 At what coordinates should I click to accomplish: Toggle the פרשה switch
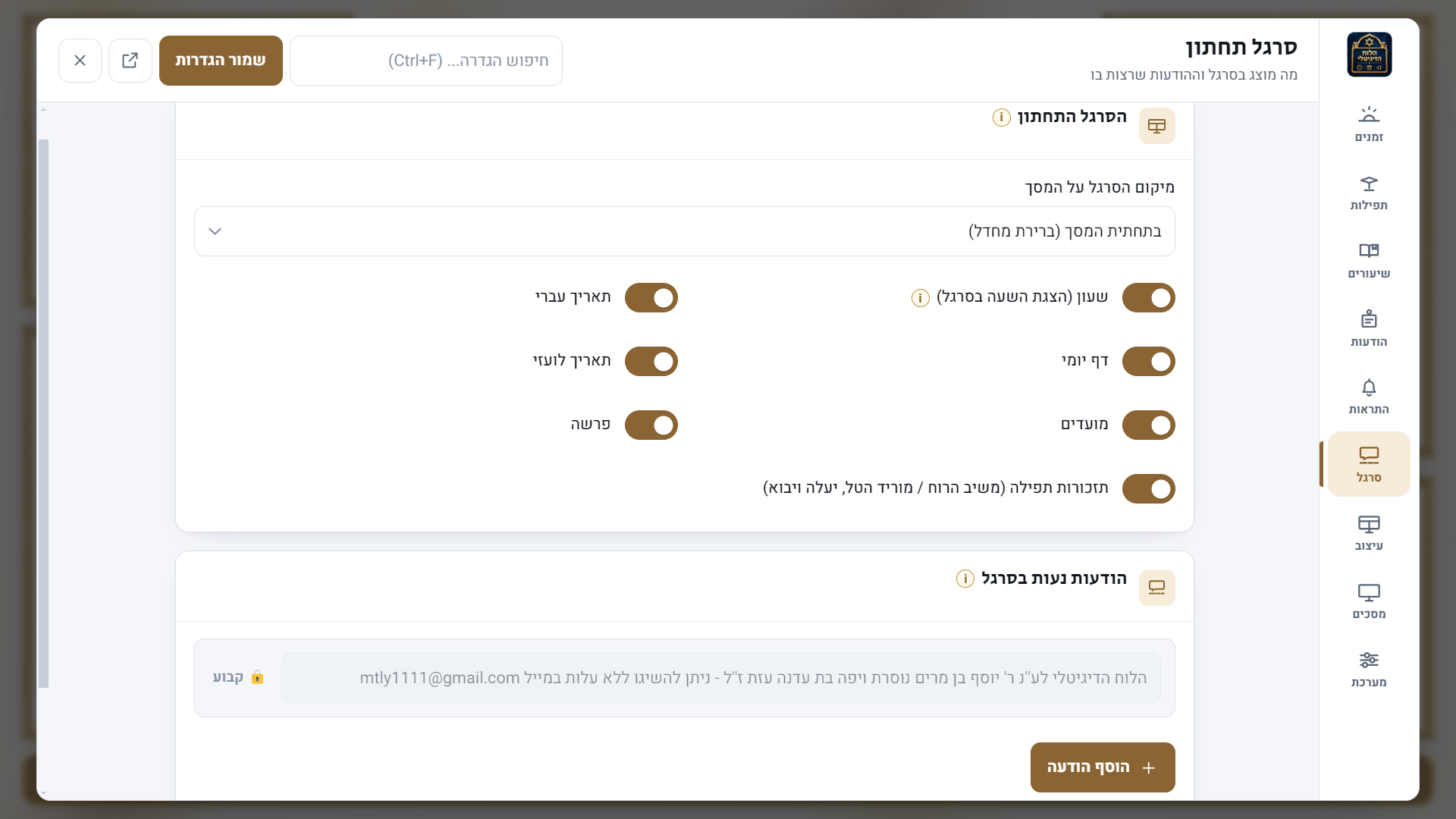coord(651,425)
